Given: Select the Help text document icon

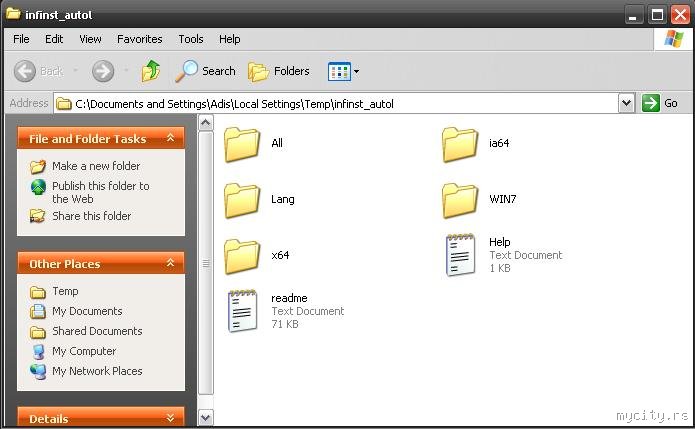Looking at the screenshot, I should 460,255.
